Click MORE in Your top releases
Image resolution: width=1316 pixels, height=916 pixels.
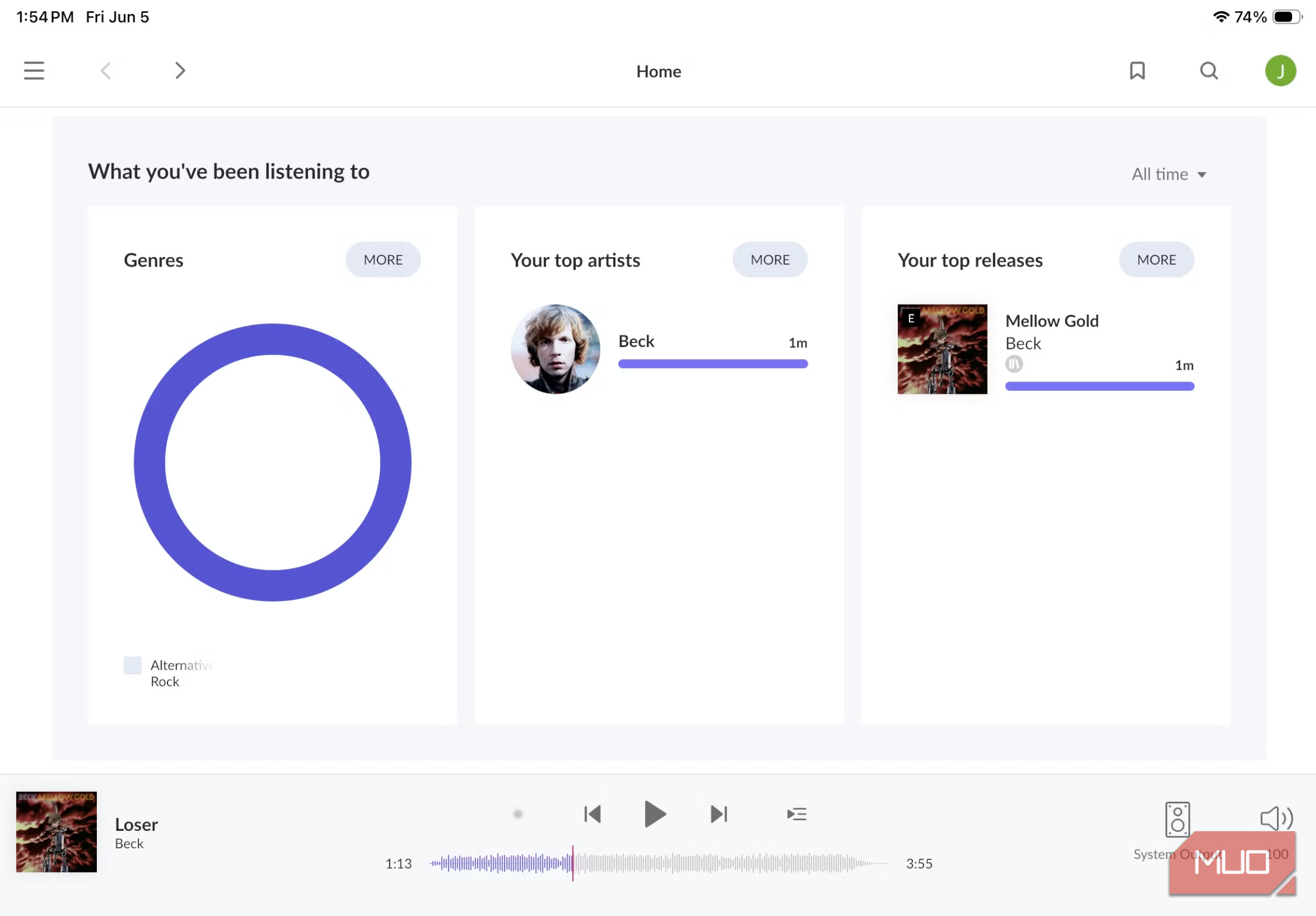click(x=1156, y=260)
